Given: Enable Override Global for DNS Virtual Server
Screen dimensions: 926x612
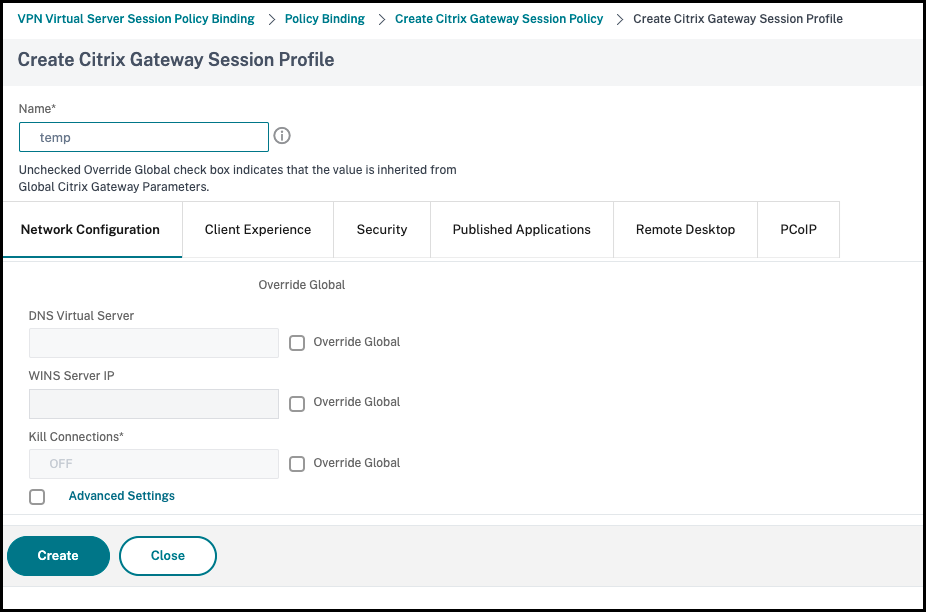Looking at the screenshot, I should tap(297, 343).
